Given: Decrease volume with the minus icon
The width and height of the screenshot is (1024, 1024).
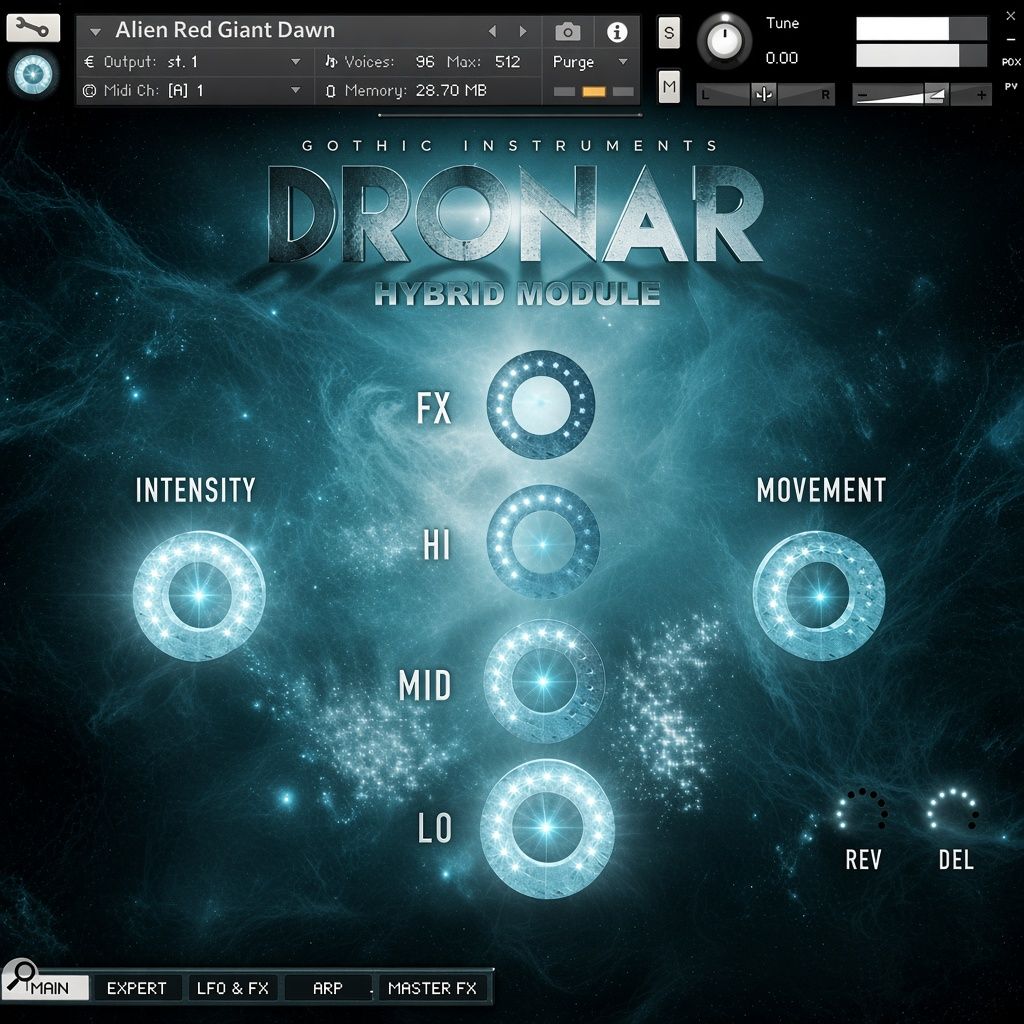Looking at the screenshot, I should (862, 96).
